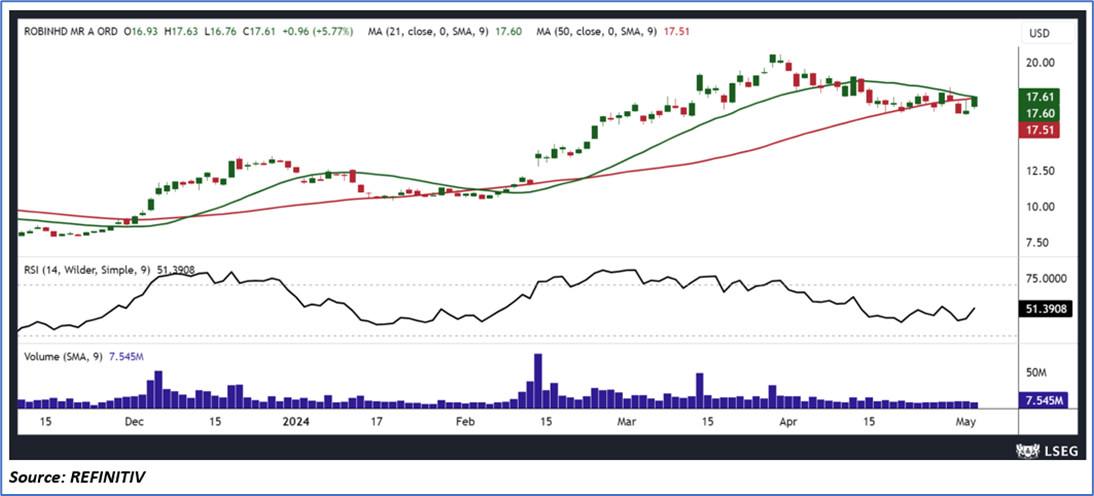Click the Mar date axis label
Viewport: 1094px width, 496px height.
629,422
